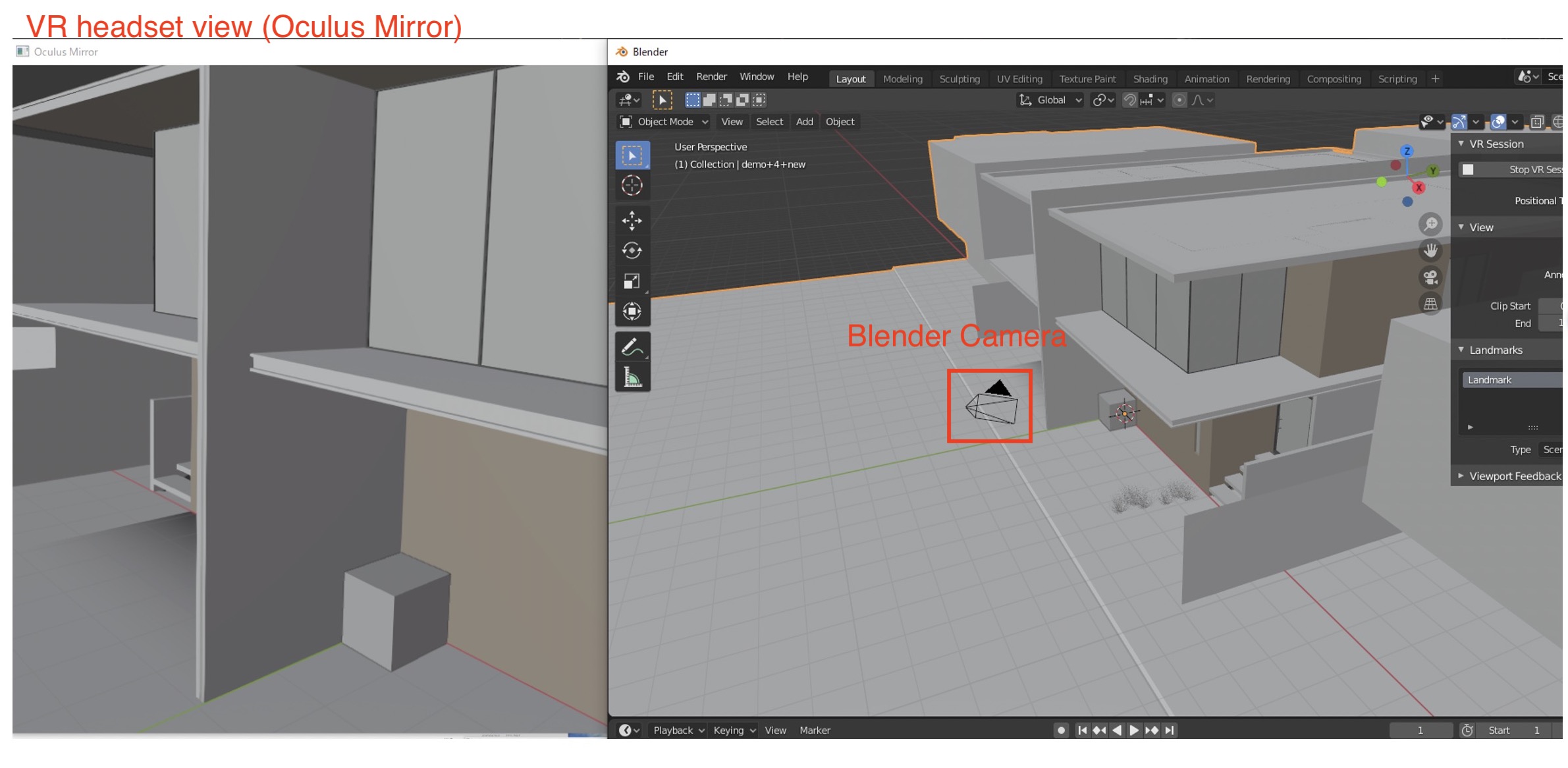Switch between perspective and orthographic view
This screenshot has width=1568, height=768.
coord(1430,304)
